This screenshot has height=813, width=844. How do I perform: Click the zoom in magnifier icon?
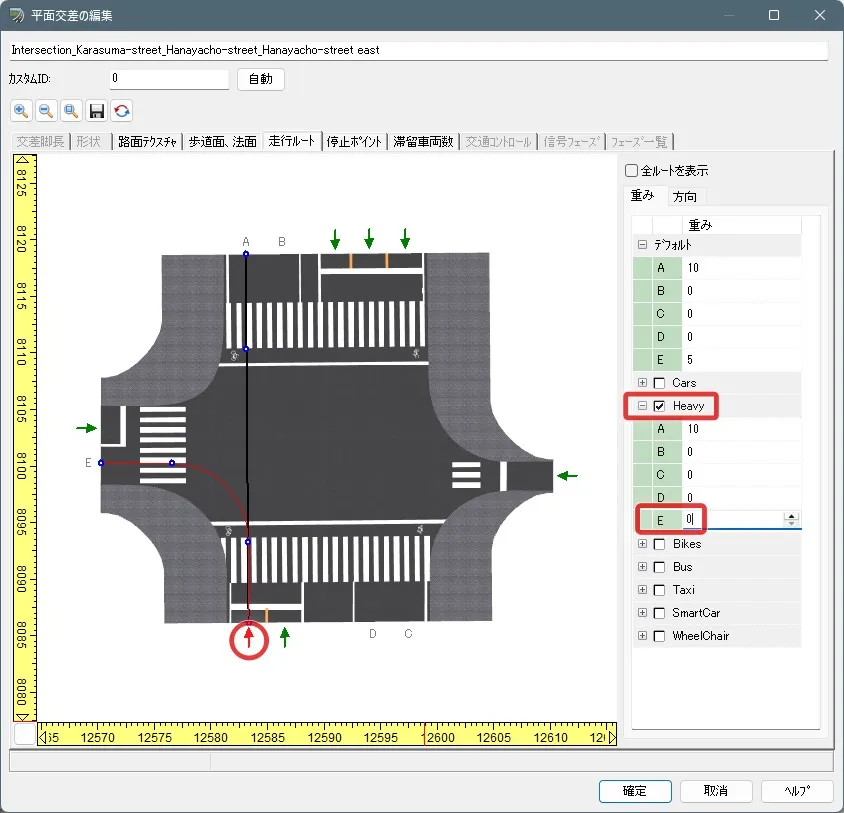(22, 111)
